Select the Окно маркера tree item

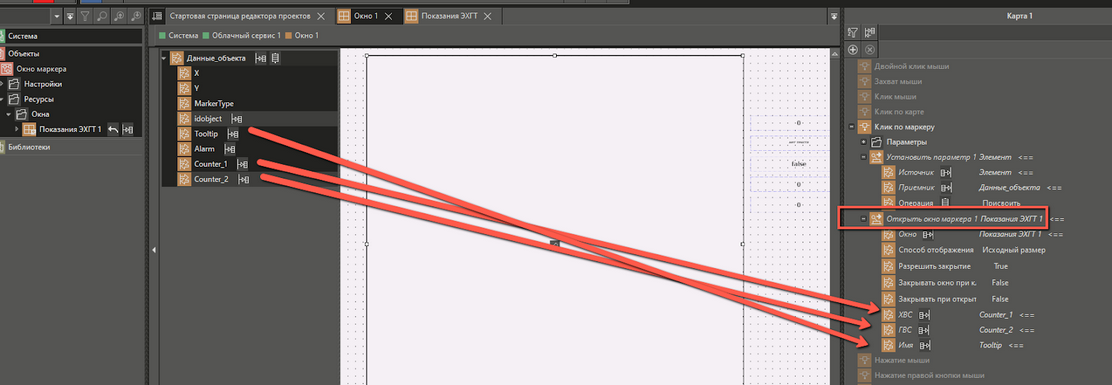[42, 69]
